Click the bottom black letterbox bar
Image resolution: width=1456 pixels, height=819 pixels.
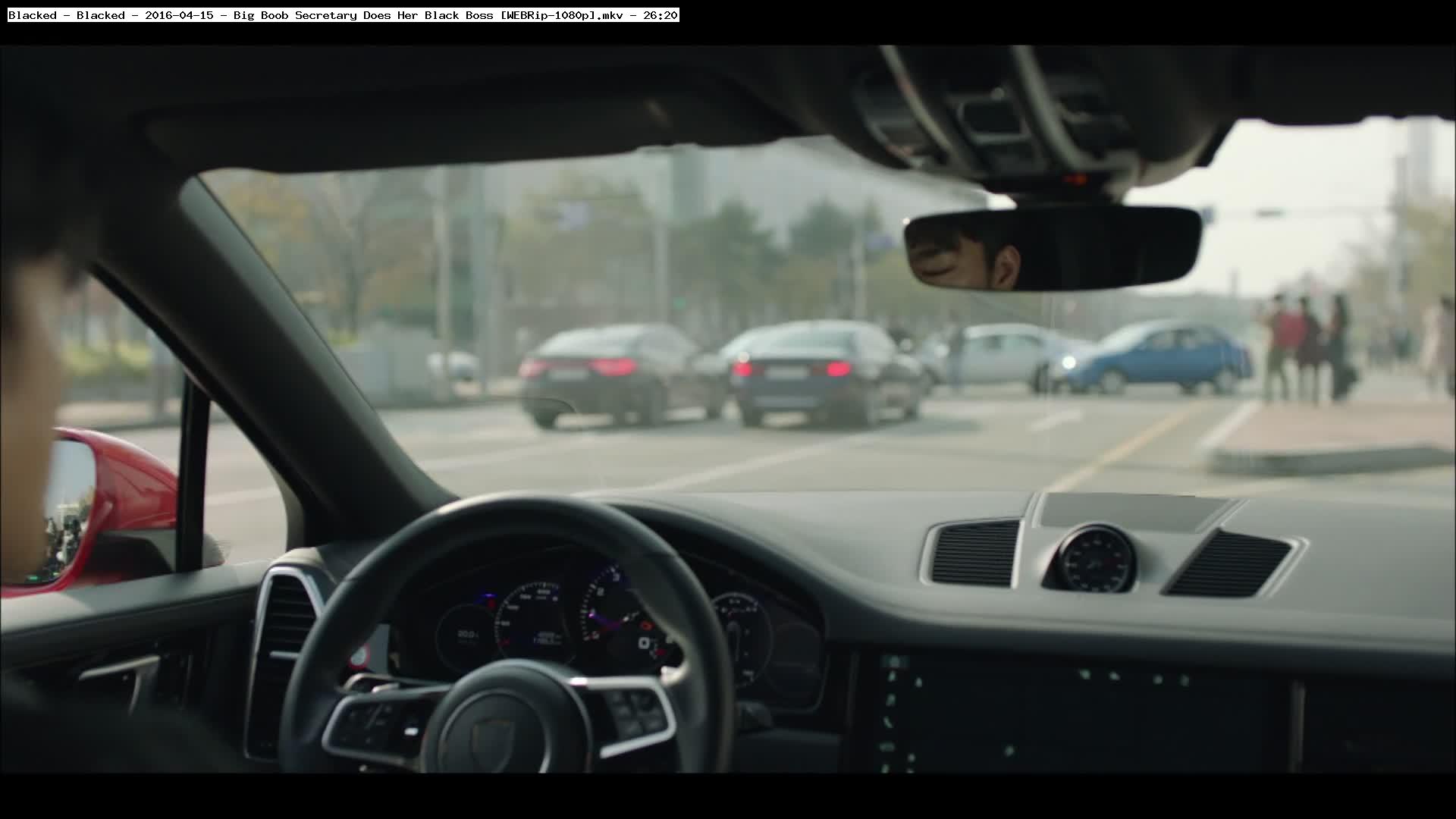click(728, 796)
